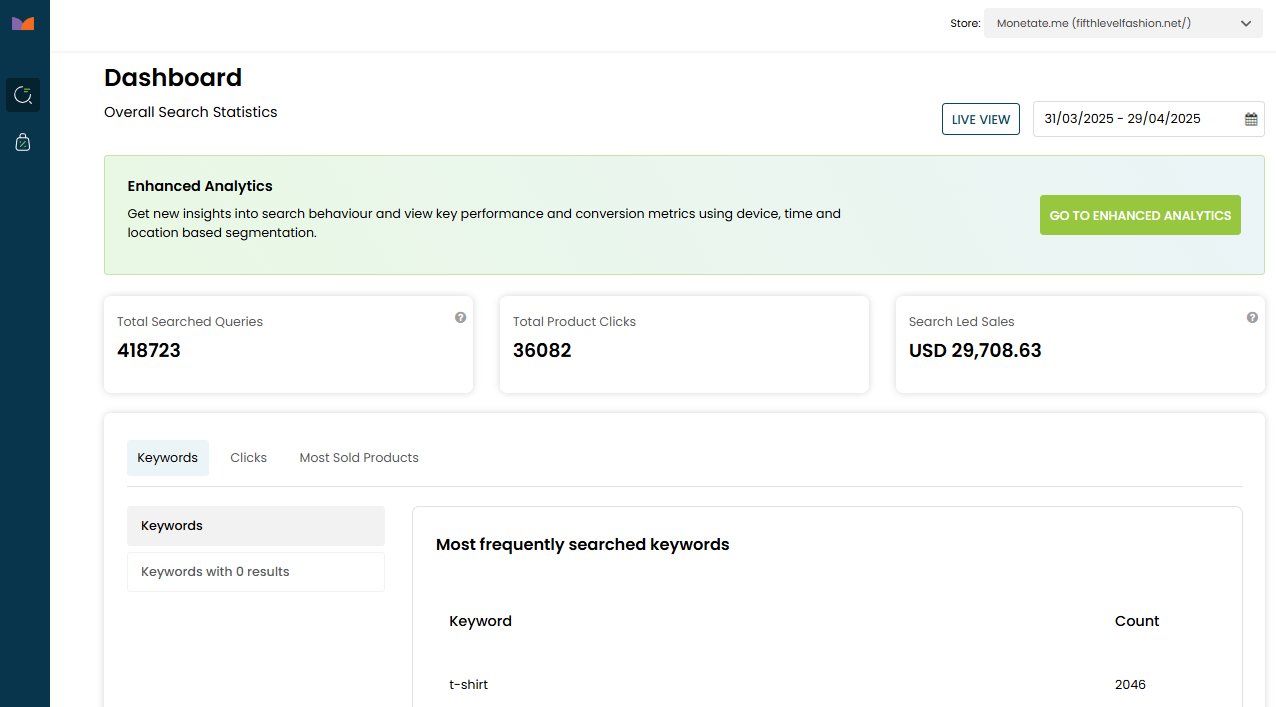Viewport: 1276px width, 707px height.
Task: Click the Search Led Sales card
Action: [x=1079, y=344]
